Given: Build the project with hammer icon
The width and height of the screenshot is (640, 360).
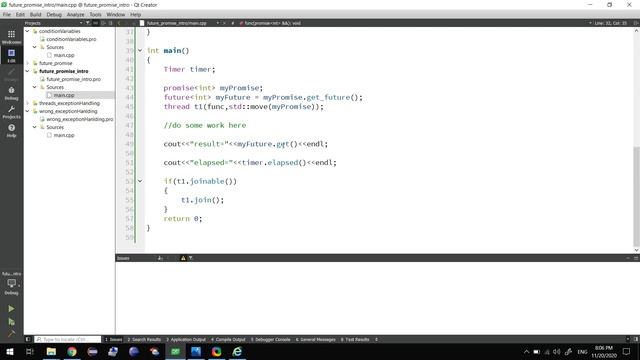Looking at the screenshot, I should [x=11, y=333].
